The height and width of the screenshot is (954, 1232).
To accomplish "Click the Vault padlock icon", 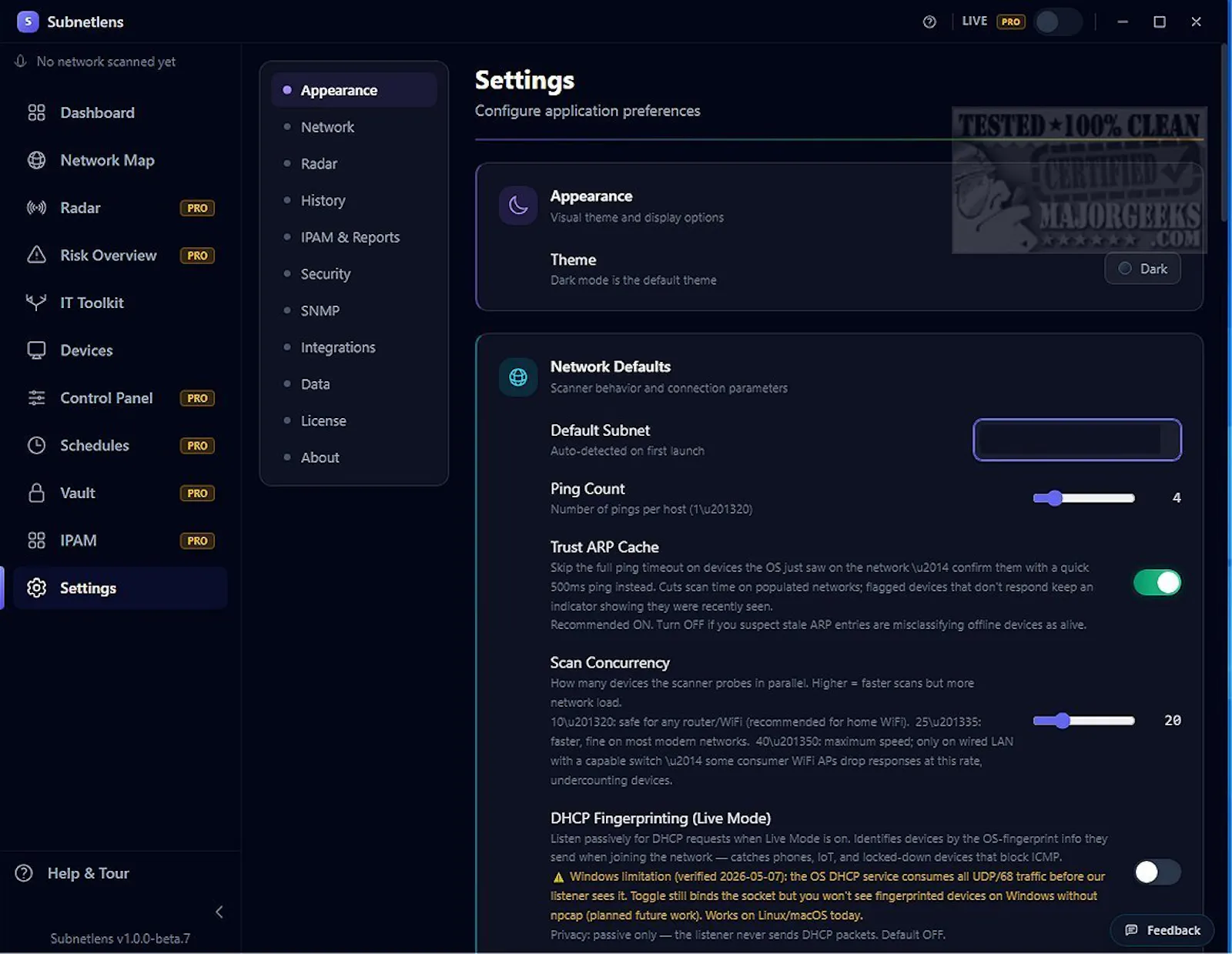I will pos(36,493).
